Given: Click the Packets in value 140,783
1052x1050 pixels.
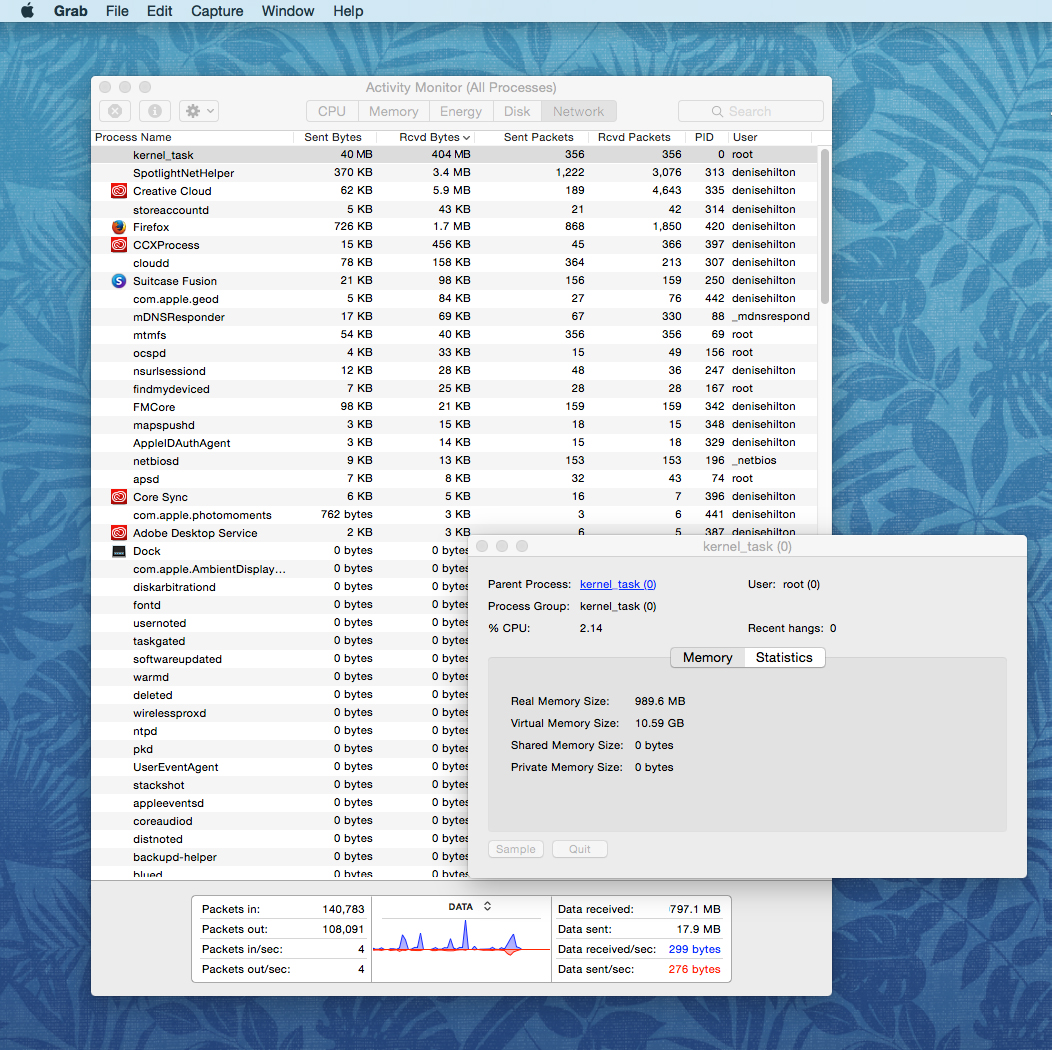Looking at the screenshot, I should click(x=343, y=909).
